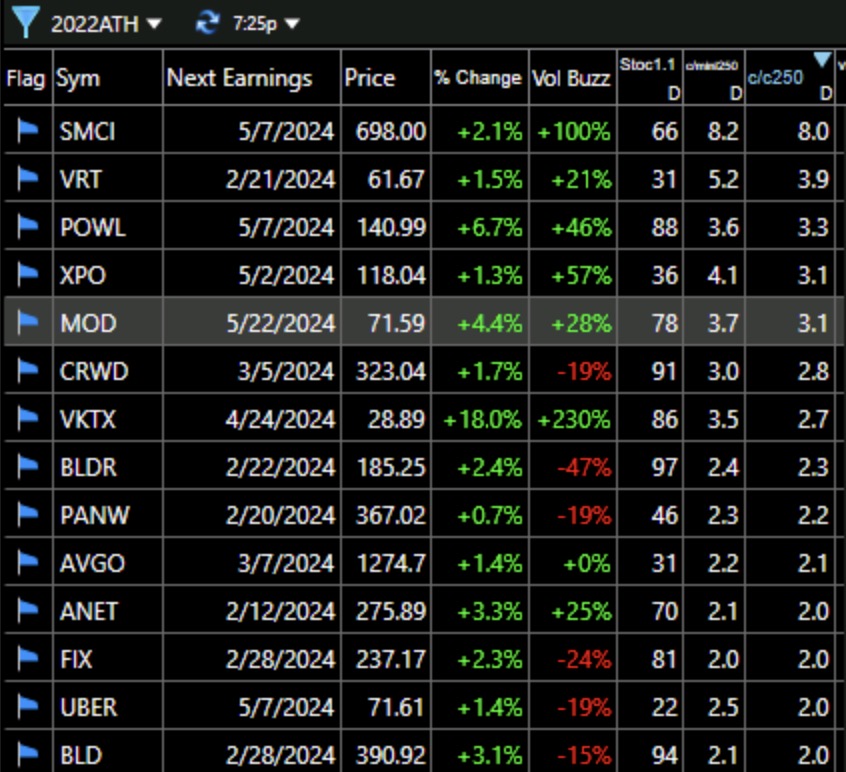Select the FIX symbol
The width and height of the screenshot is (846, 772).
tap(76, 660)
